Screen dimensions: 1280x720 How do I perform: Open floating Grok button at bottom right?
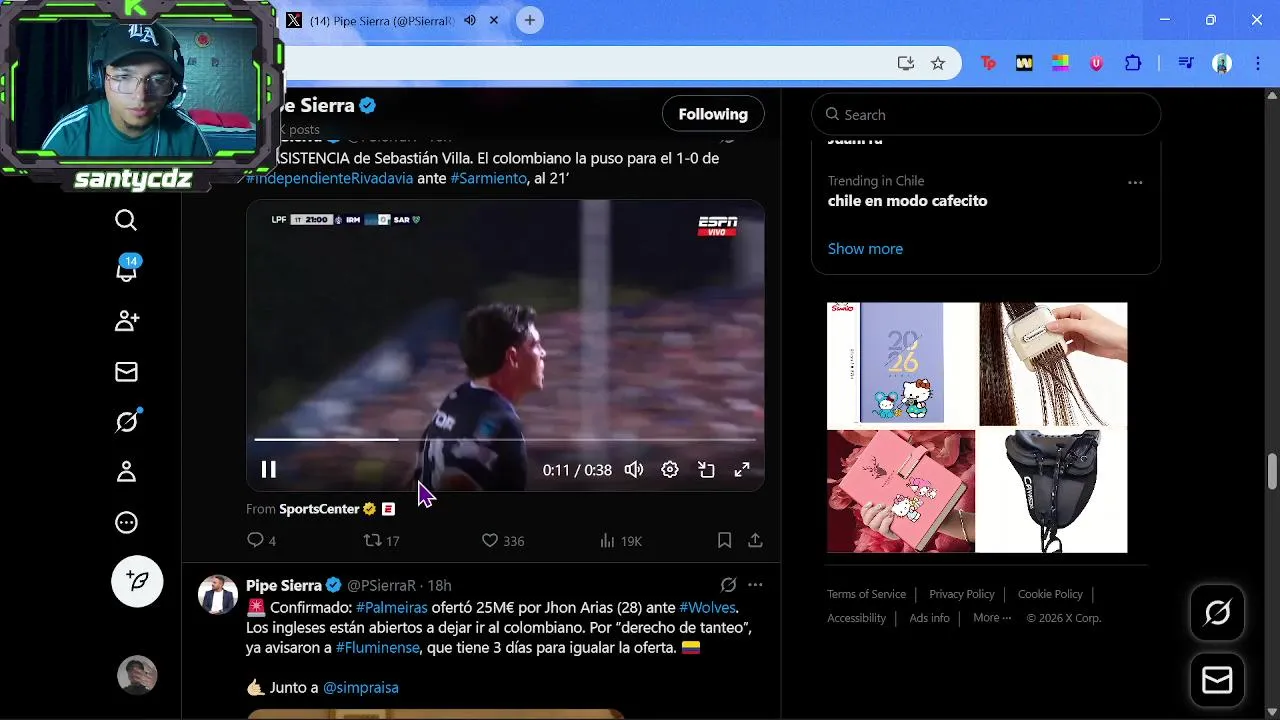[x=1217, y=612]
